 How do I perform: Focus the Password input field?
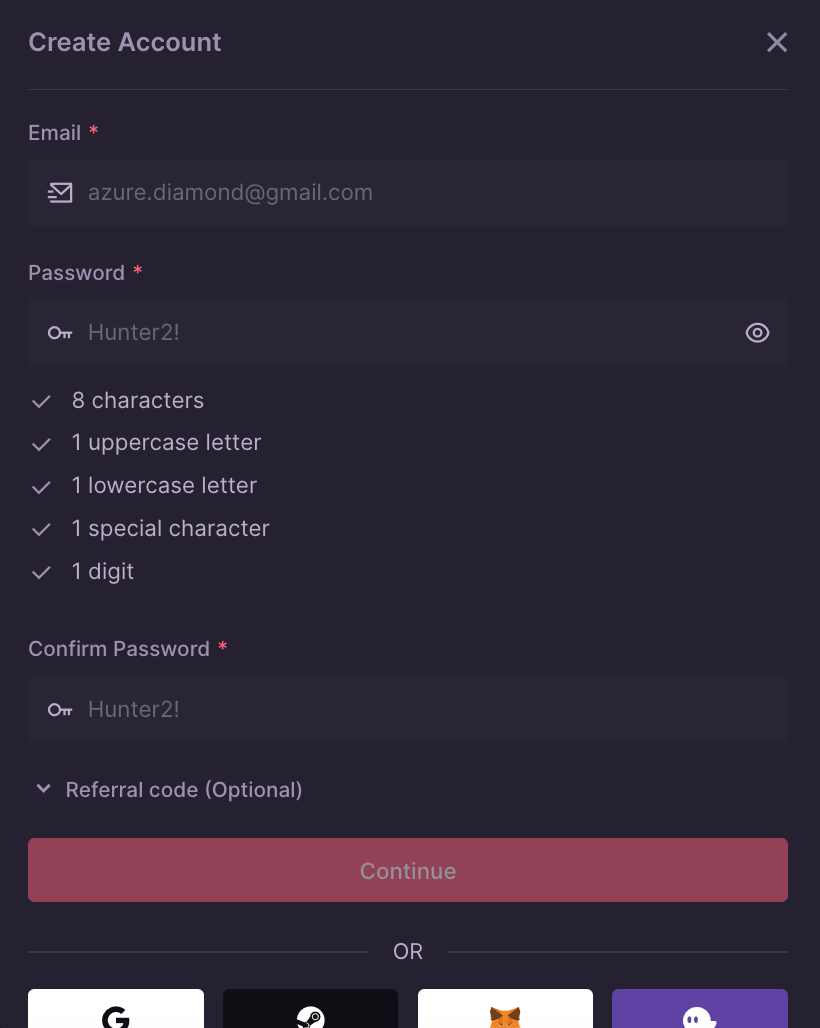400,333
